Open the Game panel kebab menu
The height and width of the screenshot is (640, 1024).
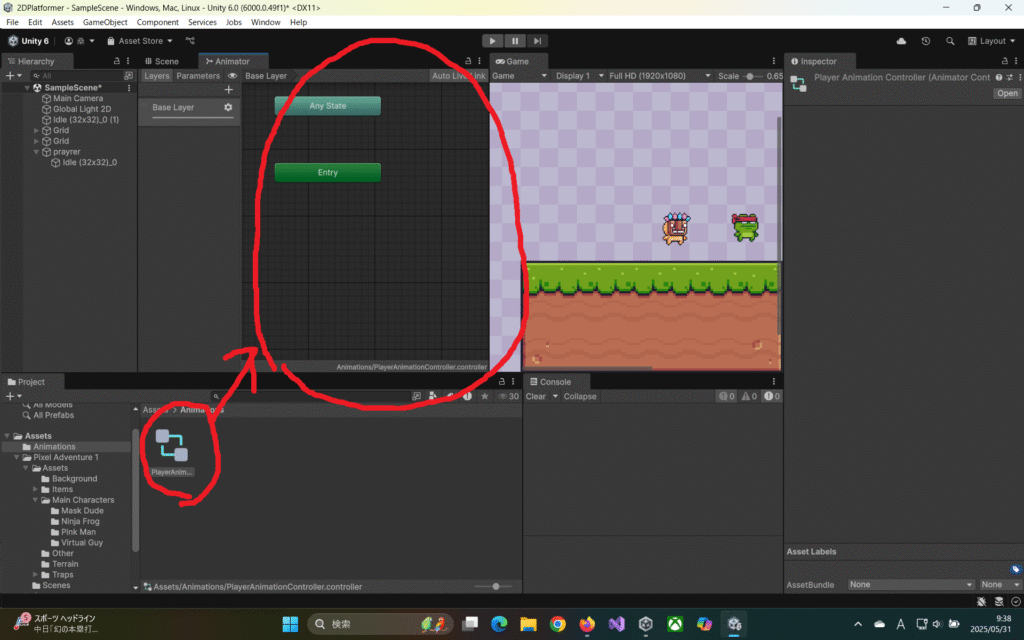[x=774, y=61]
